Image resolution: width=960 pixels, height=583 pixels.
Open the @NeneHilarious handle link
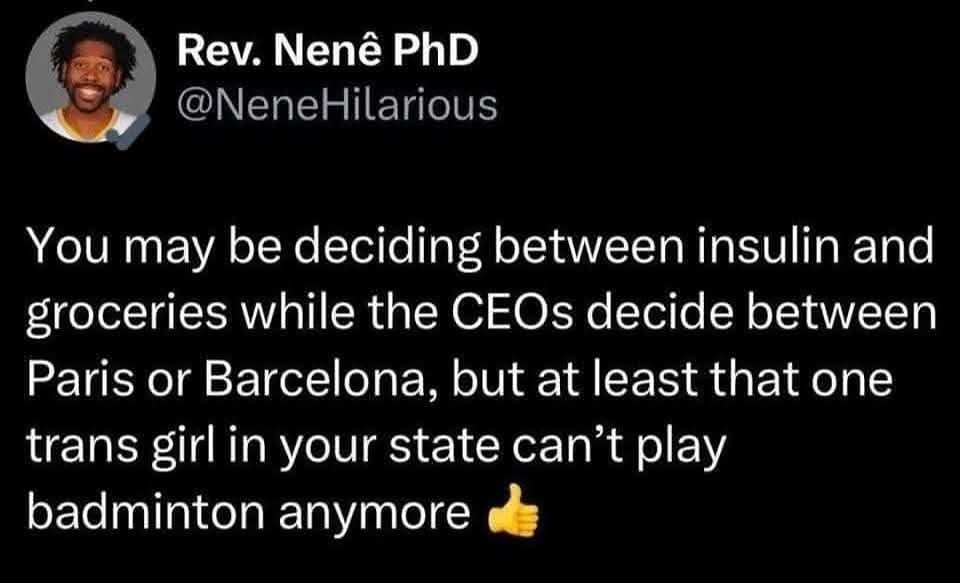click(335, 103)
